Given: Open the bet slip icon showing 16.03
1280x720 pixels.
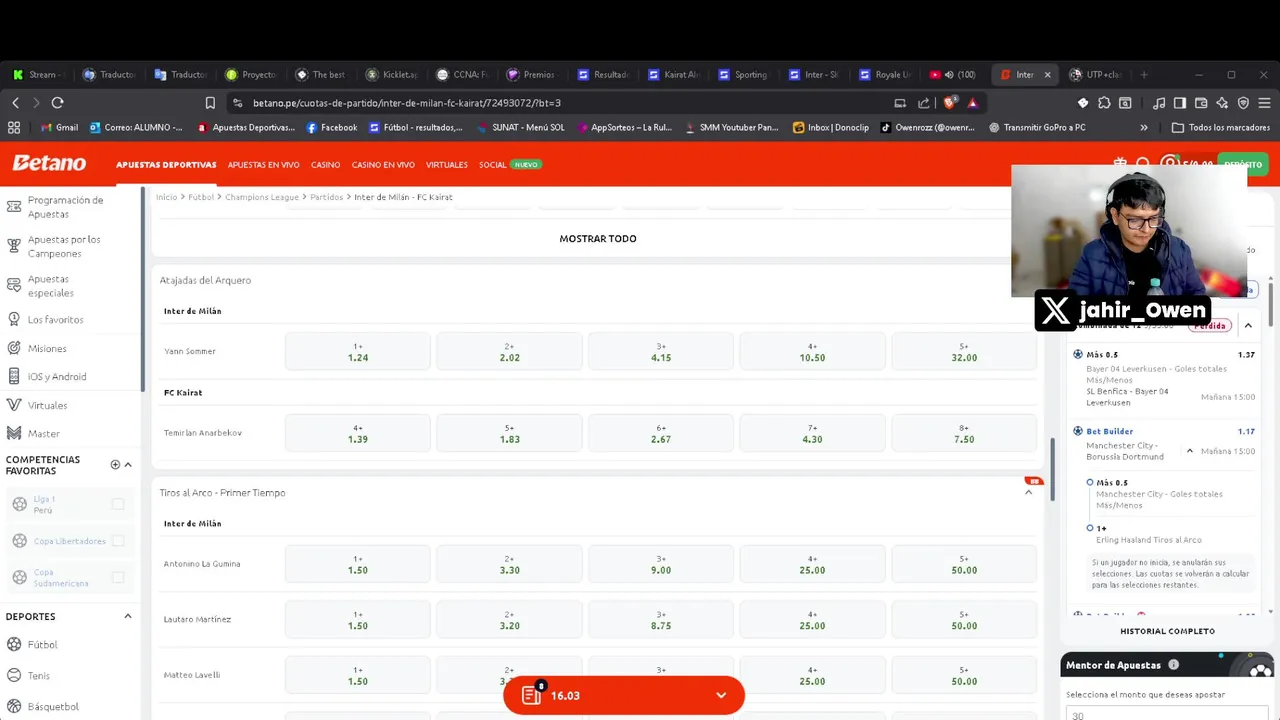Looking at the screenshot, I should (x=531, y=695).
